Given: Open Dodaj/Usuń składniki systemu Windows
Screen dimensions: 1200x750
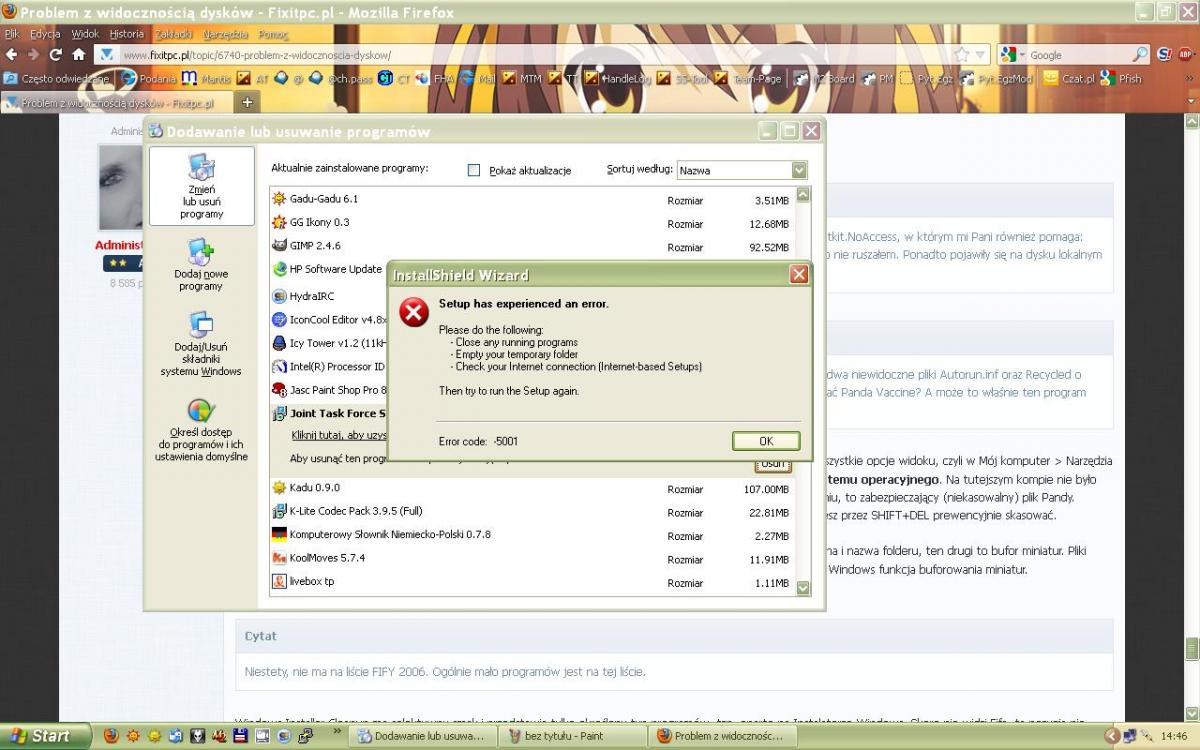Looking at the screenshot, I should click(x=201, y=343).
